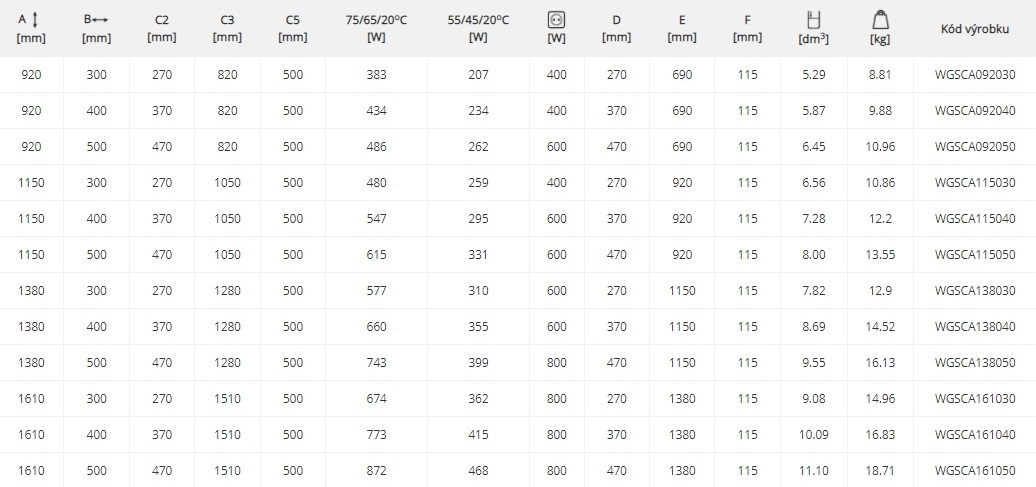Image resolution: width=1036 pixels, height=487 pixels.
Task: Click the horizontal width arrow next to B
Action: (x=100, y=20)
